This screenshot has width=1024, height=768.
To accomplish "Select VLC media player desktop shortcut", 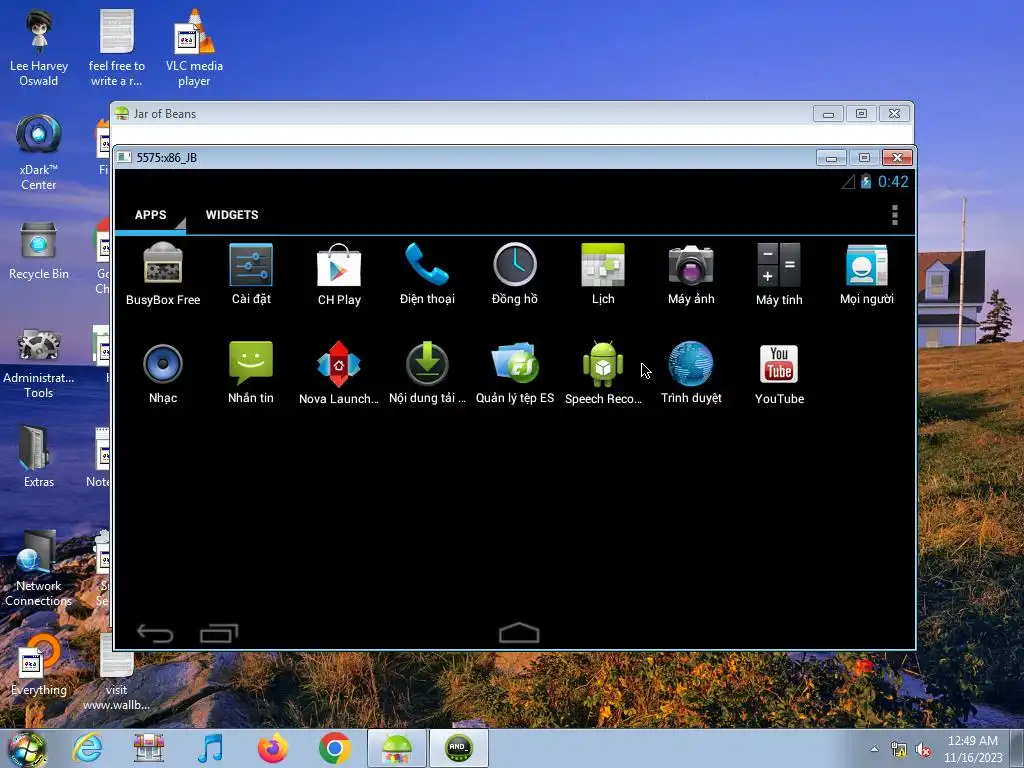I will [x=194, y=49].
